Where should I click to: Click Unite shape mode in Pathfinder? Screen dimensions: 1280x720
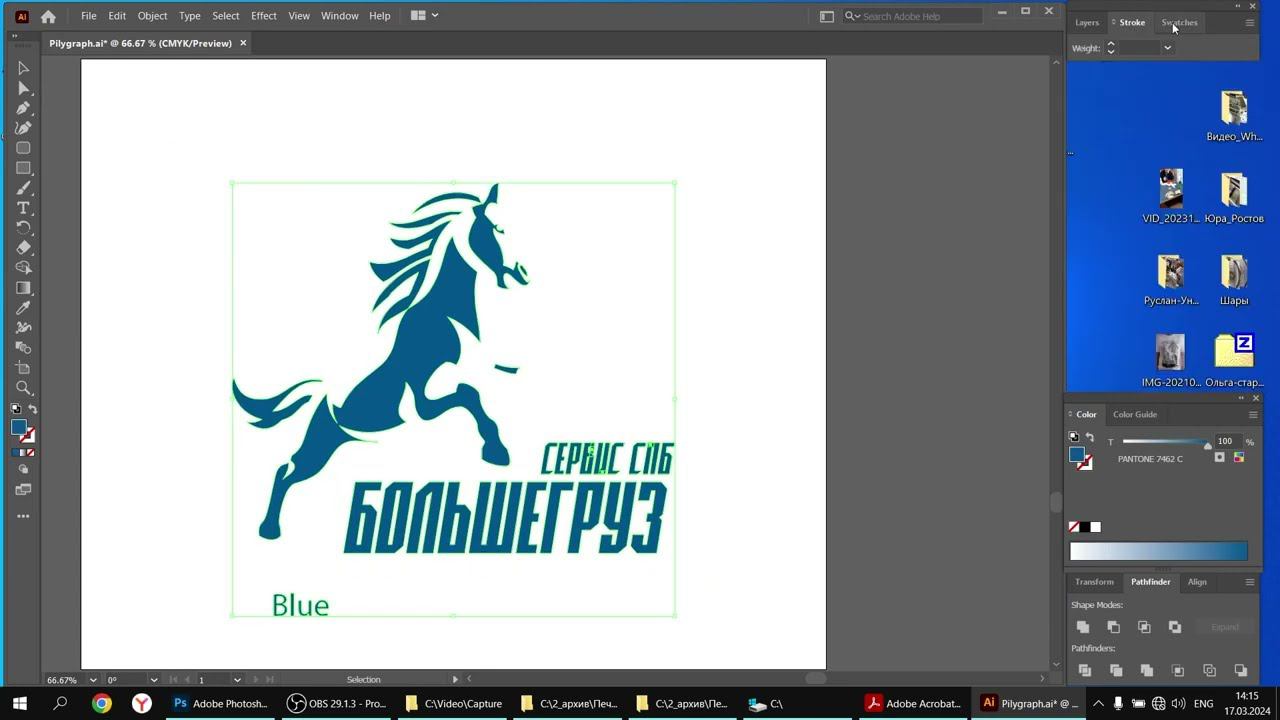click(x=1083, y=627)
